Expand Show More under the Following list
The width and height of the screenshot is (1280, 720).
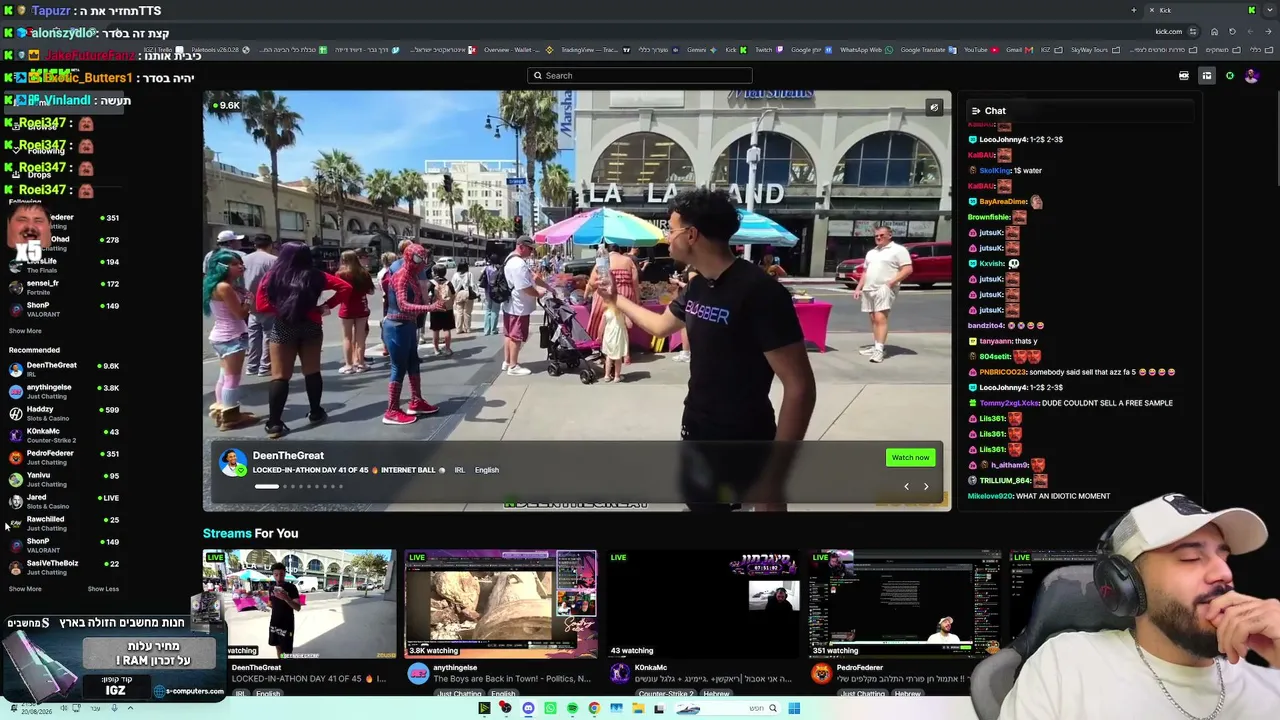click(25, 331)
